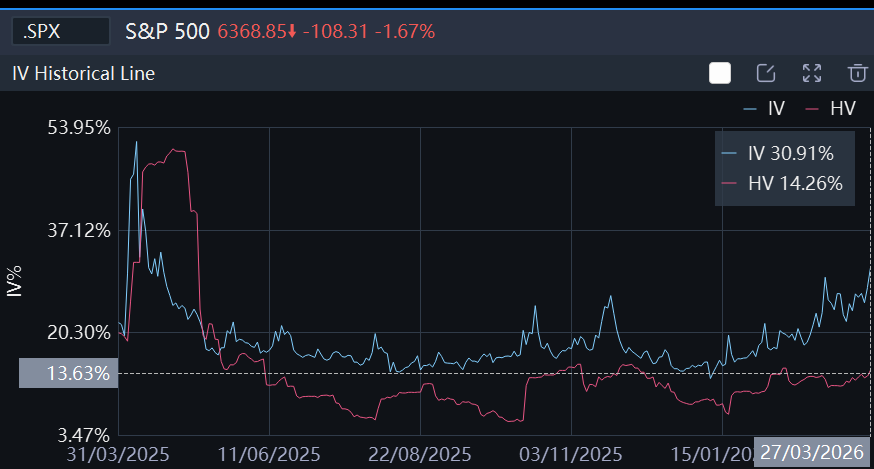874x469 pixels.
Task: Click the IV Historical Line title
Action: click(x=84, y=73)
